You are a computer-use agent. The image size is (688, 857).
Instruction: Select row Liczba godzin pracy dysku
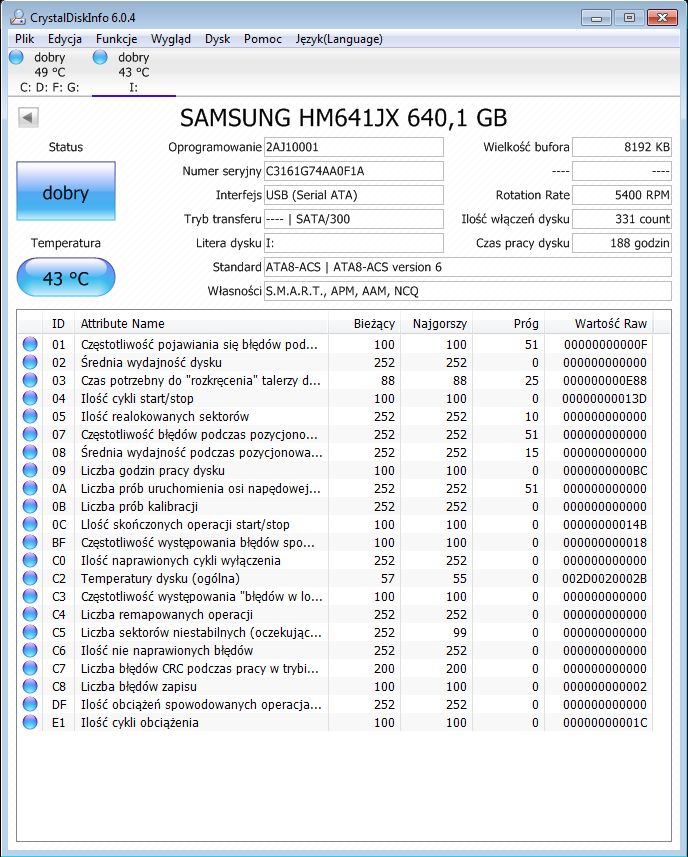pos(335,470)
